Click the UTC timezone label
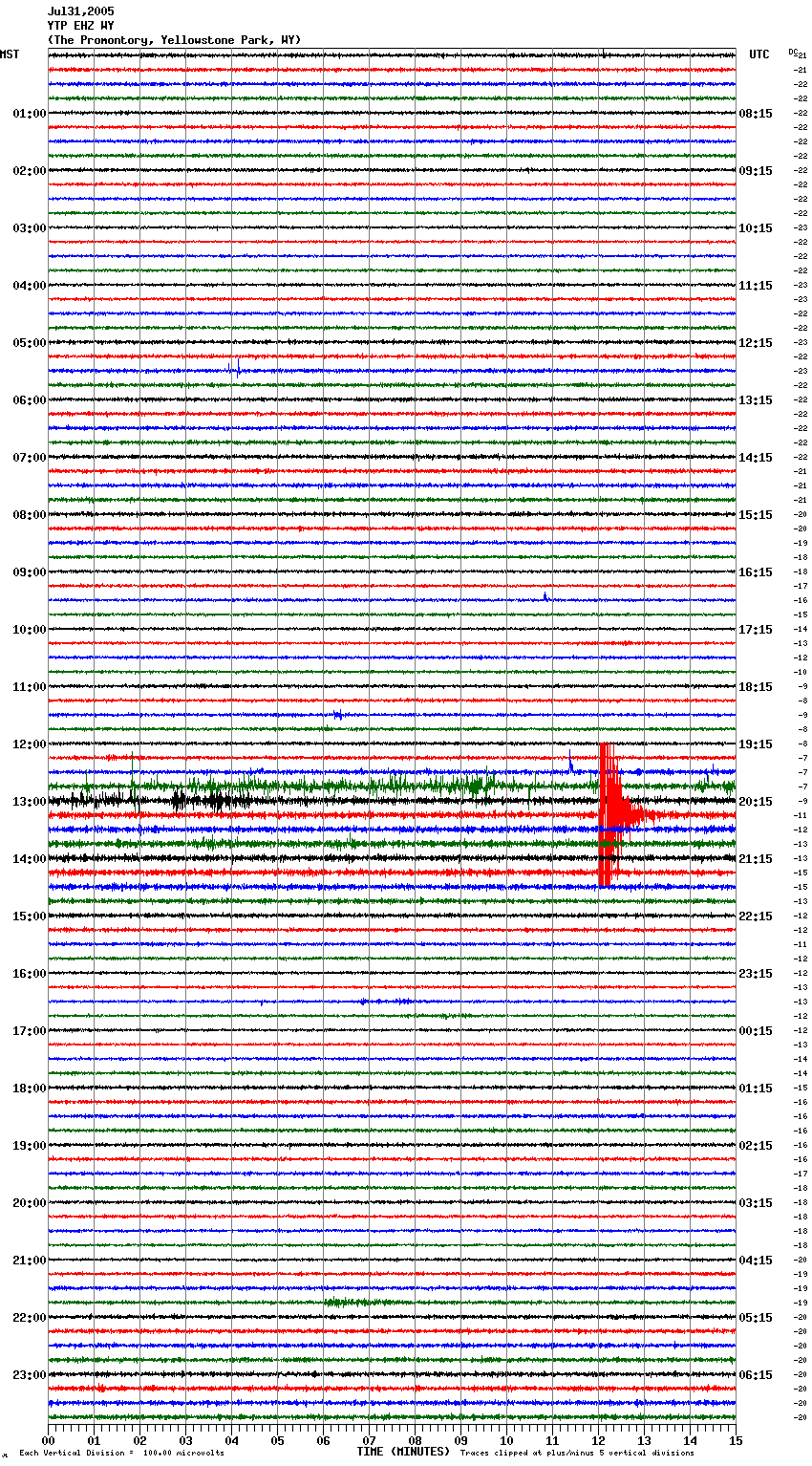Screen dimensions: 812x1466 tap(759, 54)
